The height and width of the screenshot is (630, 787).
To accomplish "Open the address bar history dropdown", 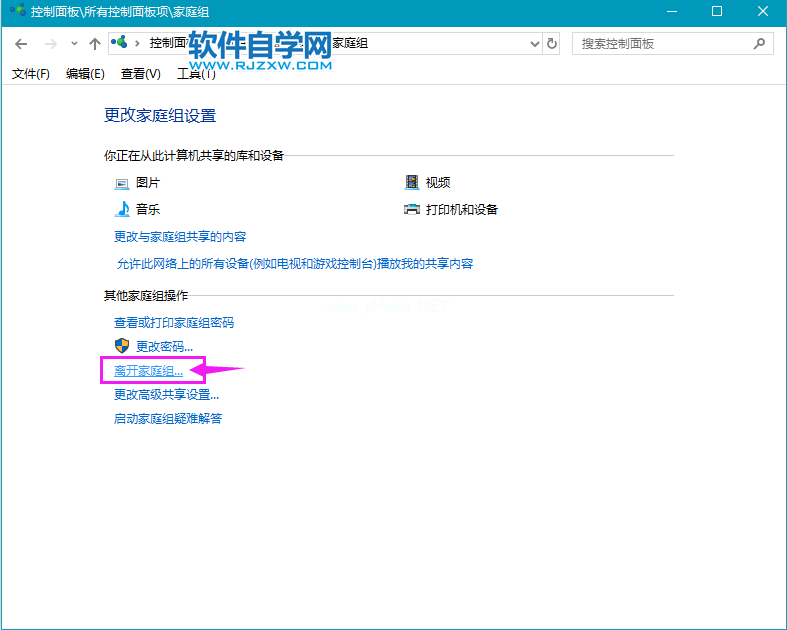I will 534,44.
